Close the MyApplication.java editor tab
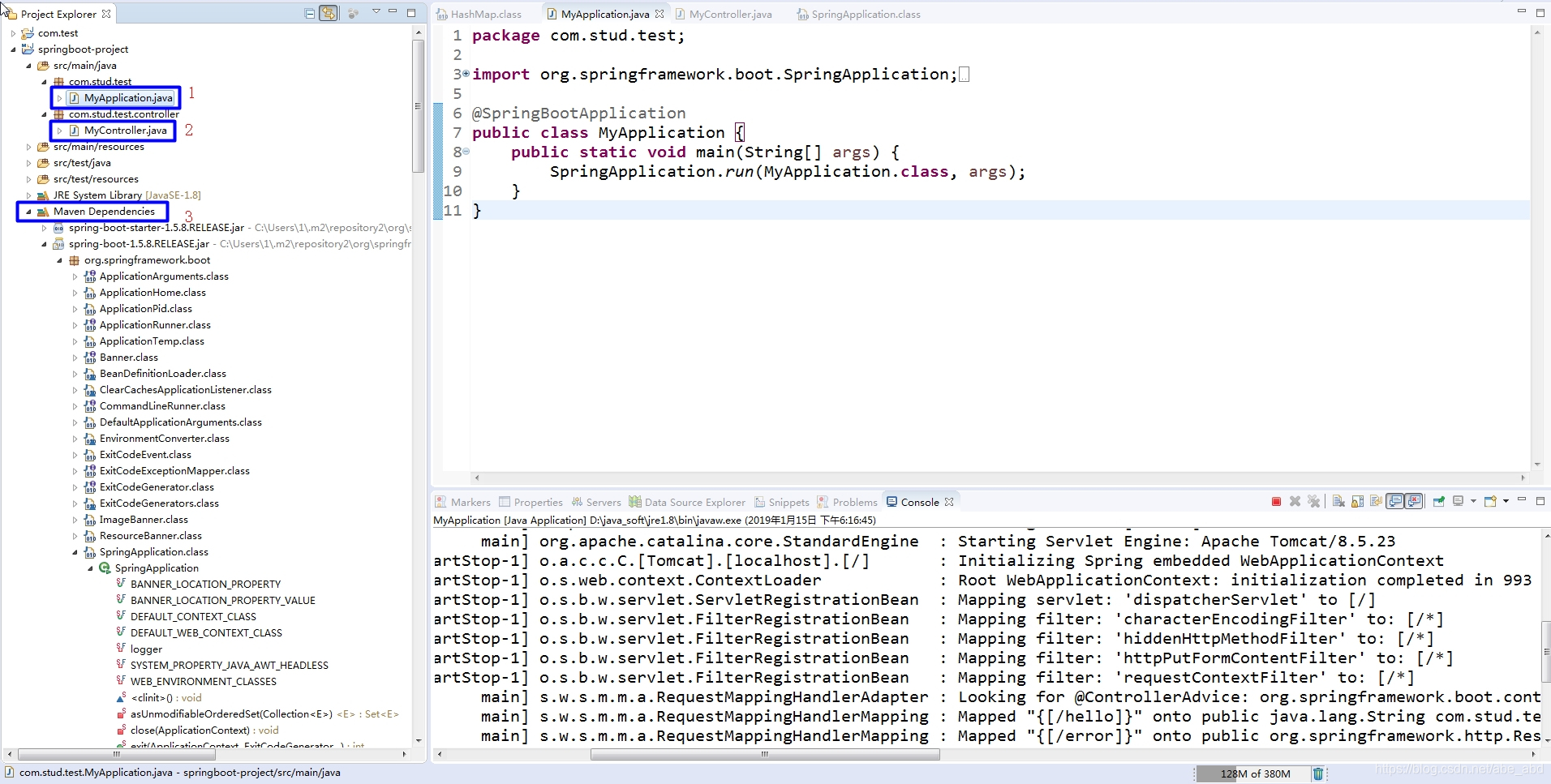 click(x=659, y=14)
